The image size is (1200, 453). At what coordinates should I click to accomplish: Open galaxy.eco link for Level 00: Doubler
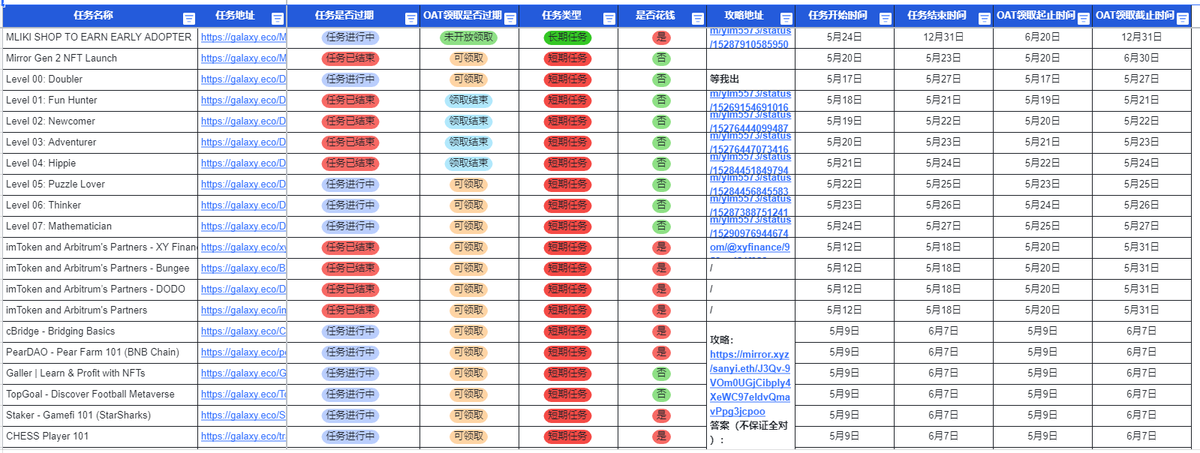pyautogui.click(x=243, y=79)
